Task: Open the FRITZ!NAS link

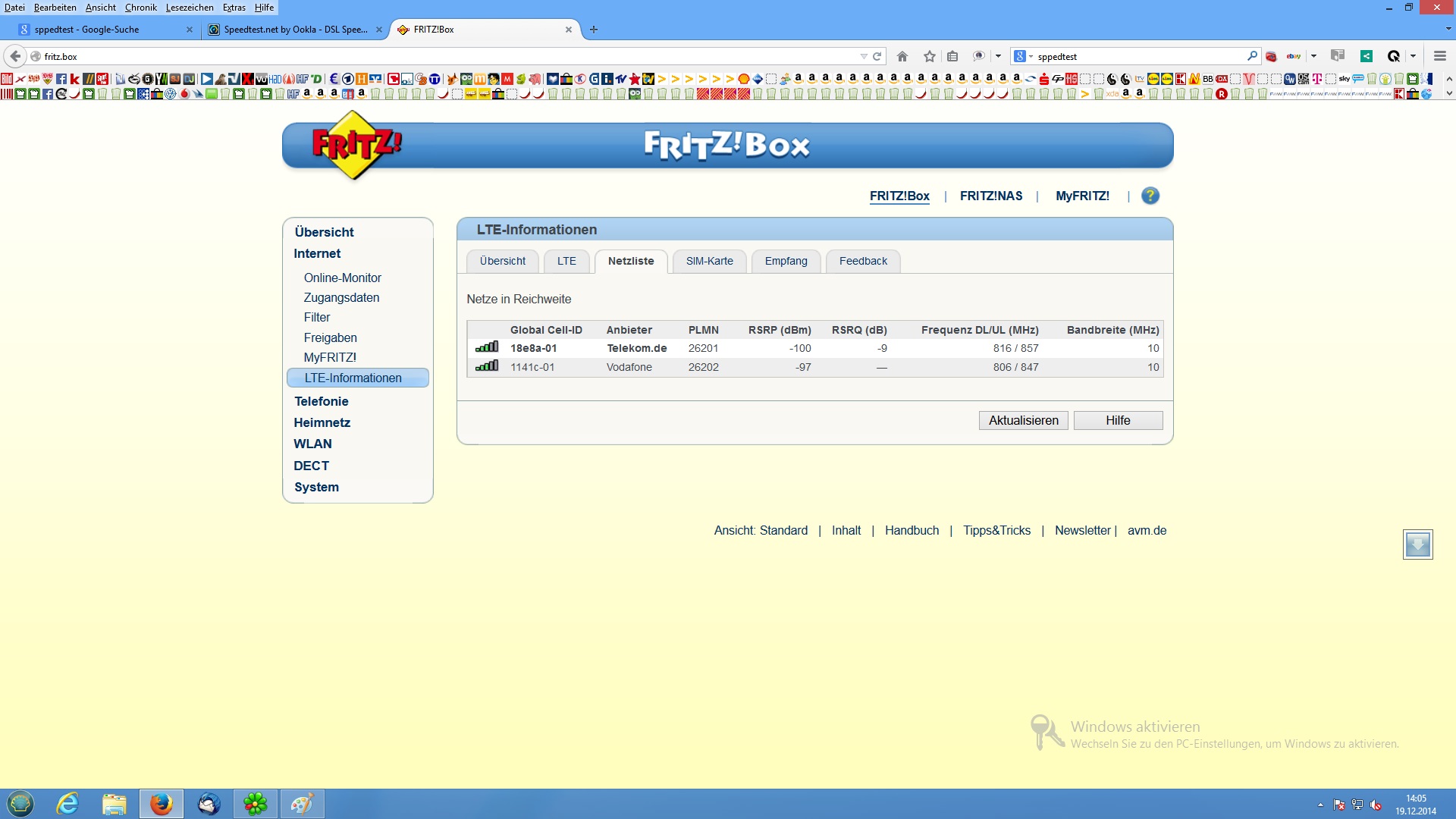Action: click(990, 196)
